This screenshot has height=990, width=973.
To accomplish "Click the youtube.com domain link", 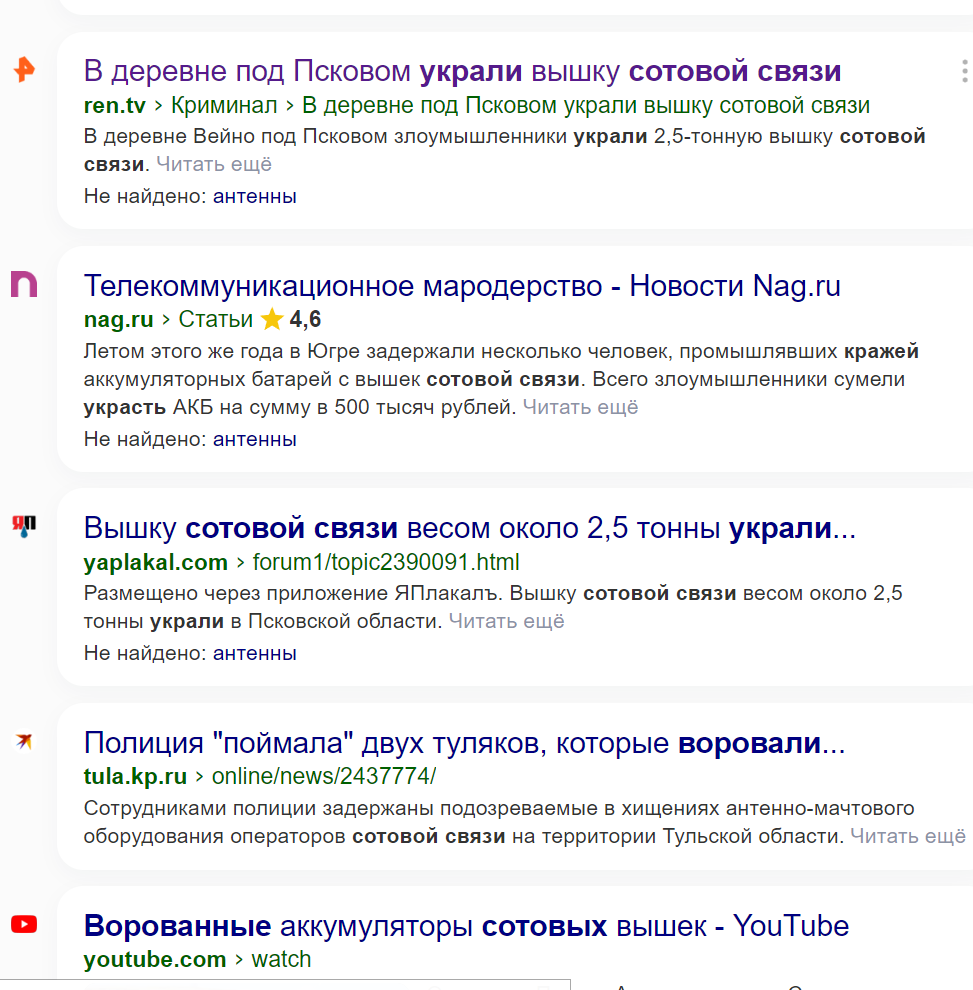I will pyautogui.click(x=155, y=959).
